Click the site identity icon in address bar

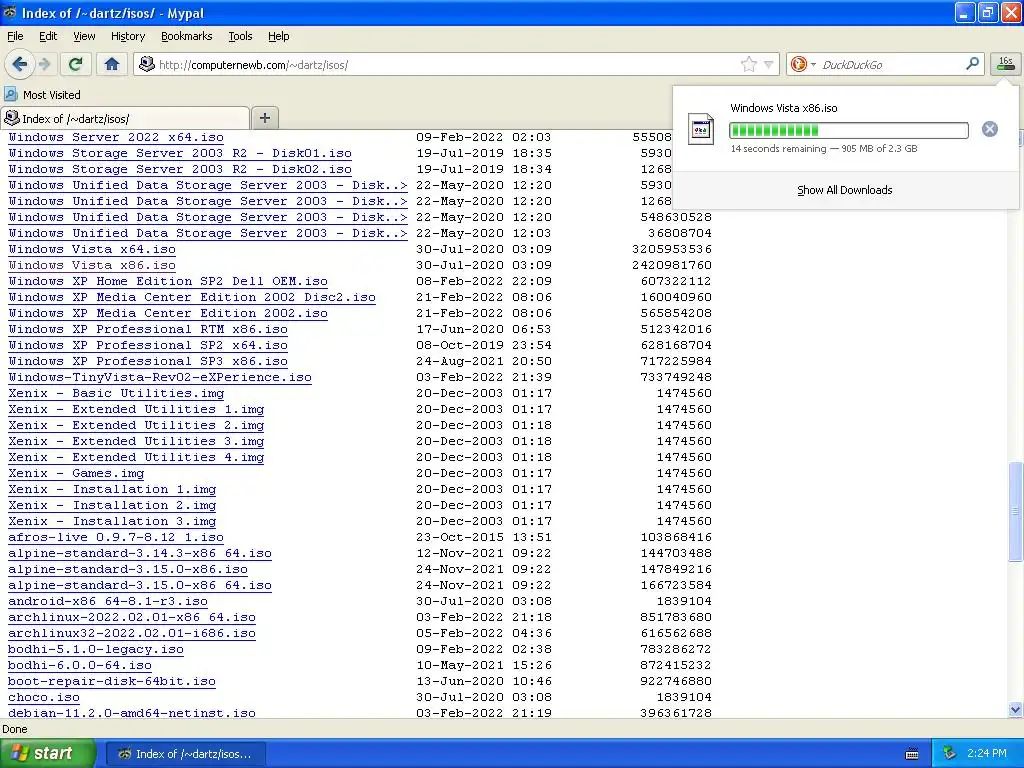tap(147, 64)
